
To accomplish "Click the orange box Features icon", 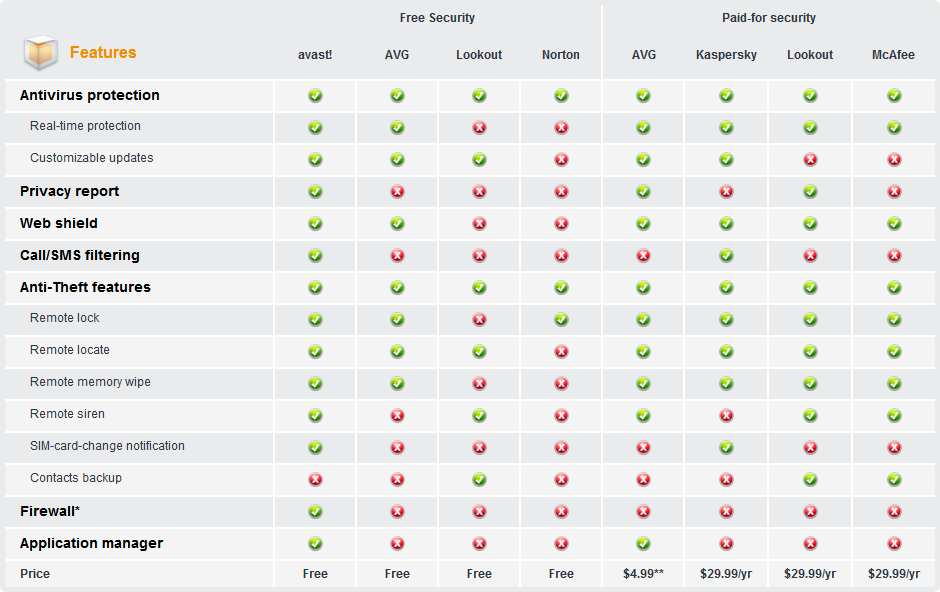I will click(x=41, y=53).
